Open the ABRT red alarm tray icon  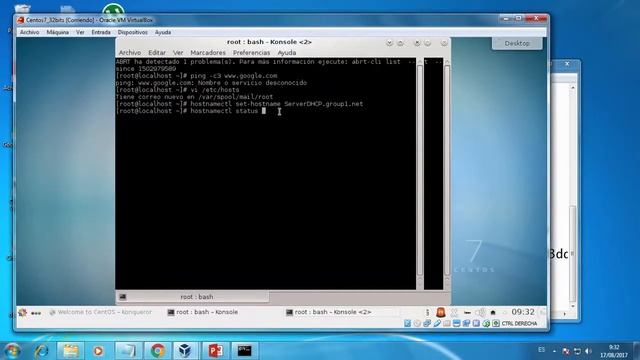(440, 312)
